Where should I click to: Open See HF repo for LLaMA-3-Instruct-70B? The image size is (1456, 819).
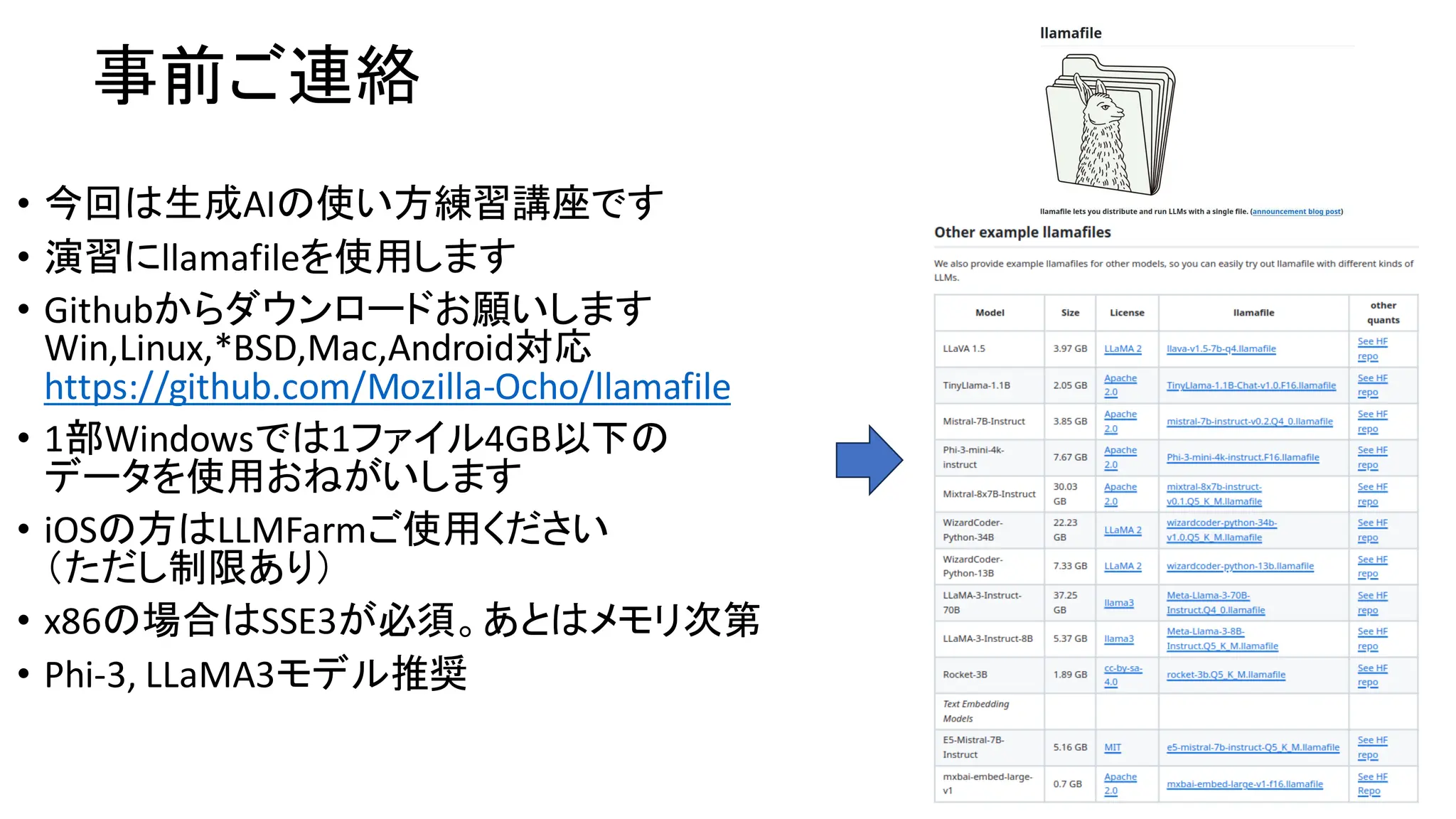(1372, 603)
